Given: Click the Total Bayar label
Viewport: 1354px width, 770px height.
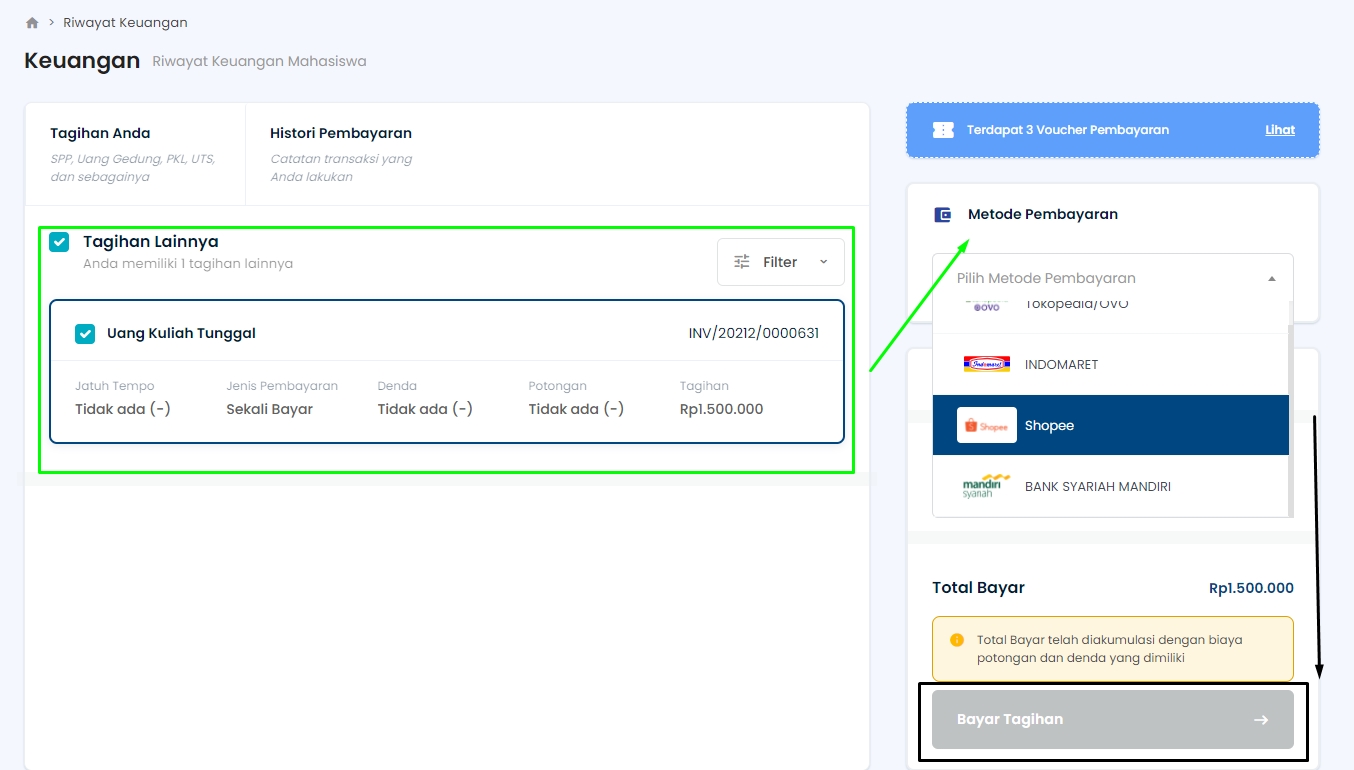Looking at the screenshot, I should point(978,588).
